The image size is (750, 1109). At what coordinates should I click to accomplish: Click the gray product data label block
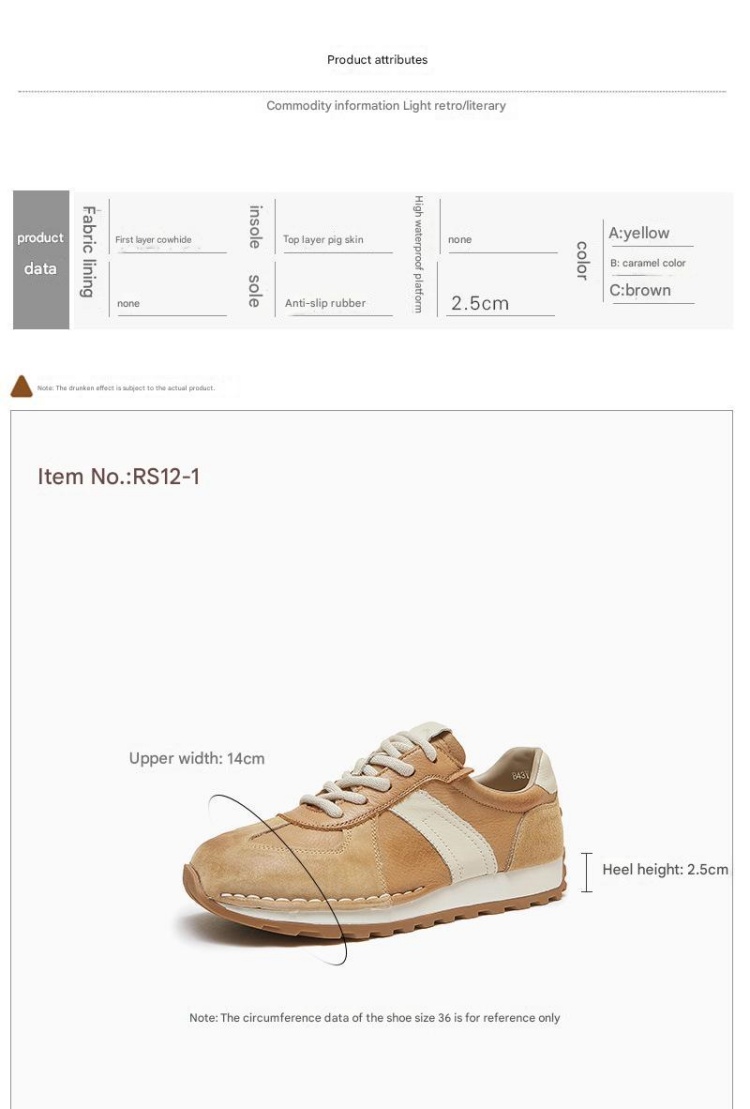[x=41, y=260]
